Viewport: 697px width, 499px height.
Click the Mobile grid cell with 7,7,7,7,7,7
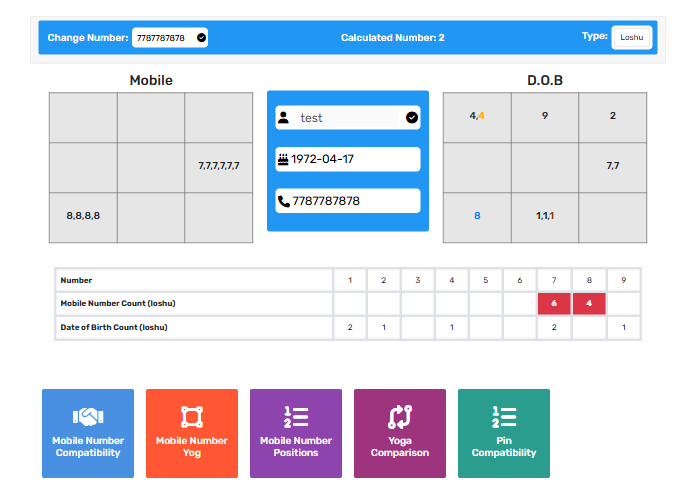[x=219, y=166]
